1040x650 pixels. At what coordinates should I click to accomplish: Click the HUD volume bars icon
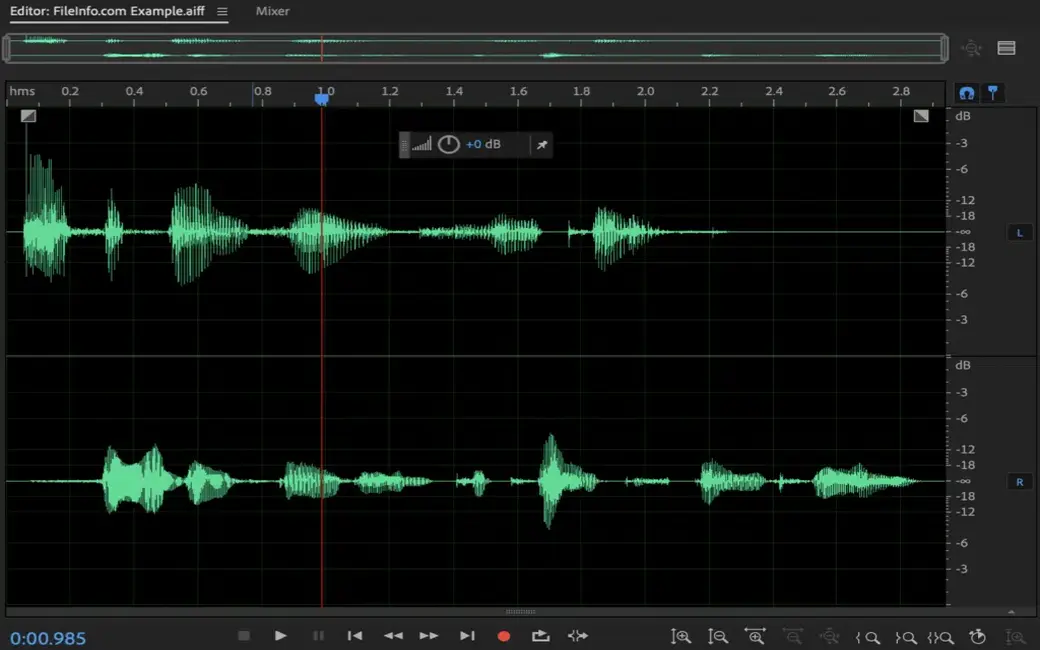point(421,144)
